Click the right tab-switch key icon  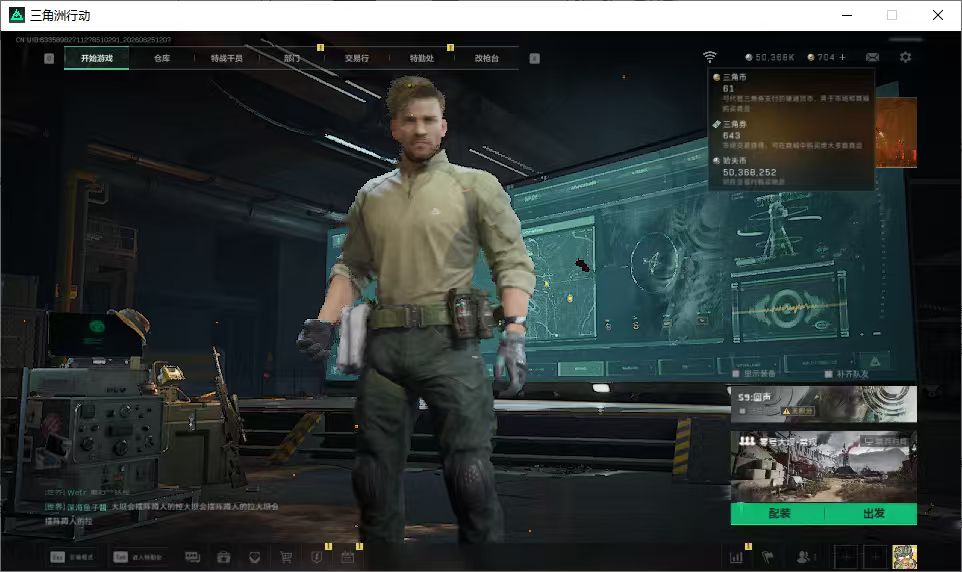pos(534,58)
